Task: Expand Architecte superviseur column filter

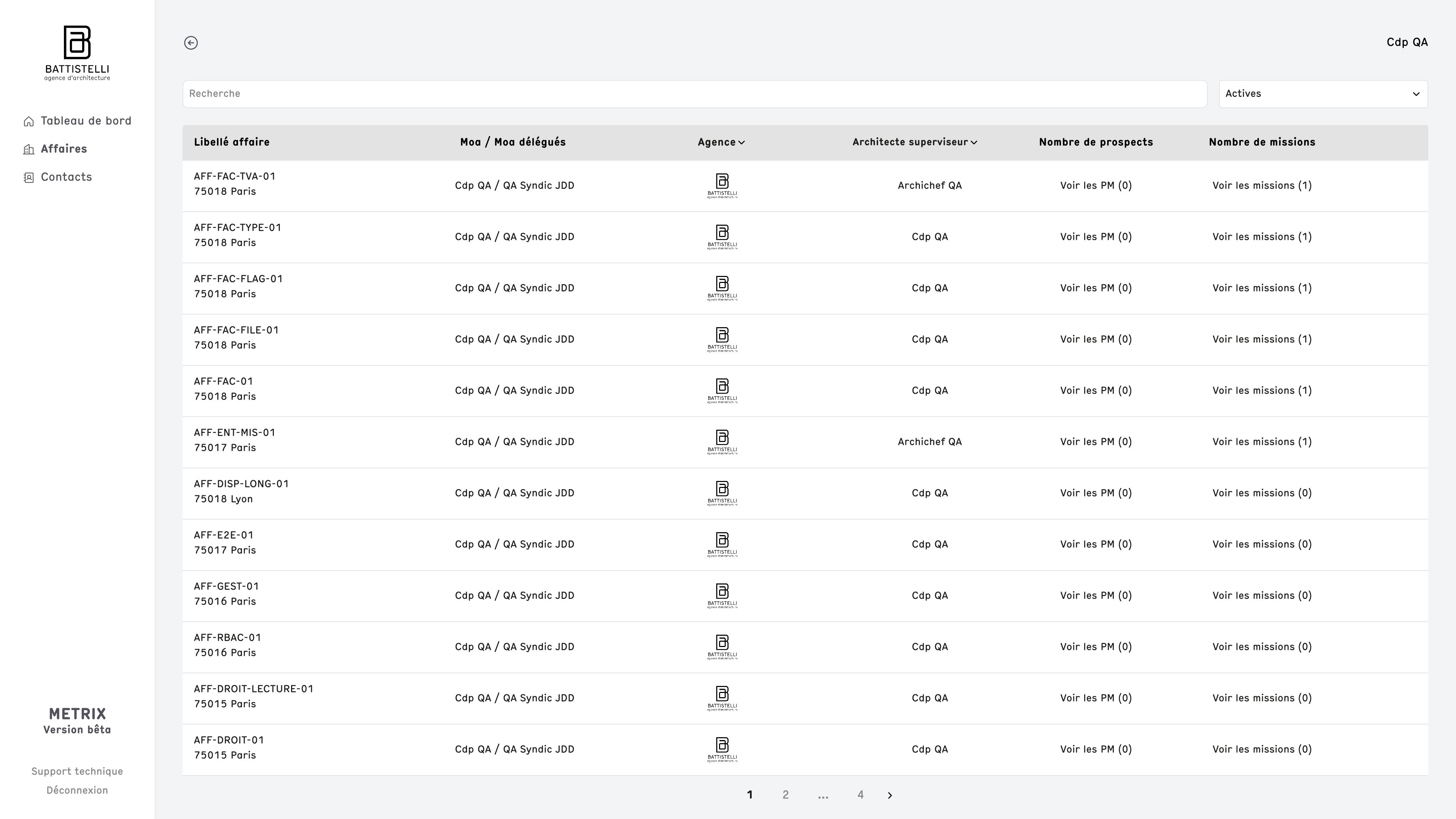Action: (x=915, y=143)
